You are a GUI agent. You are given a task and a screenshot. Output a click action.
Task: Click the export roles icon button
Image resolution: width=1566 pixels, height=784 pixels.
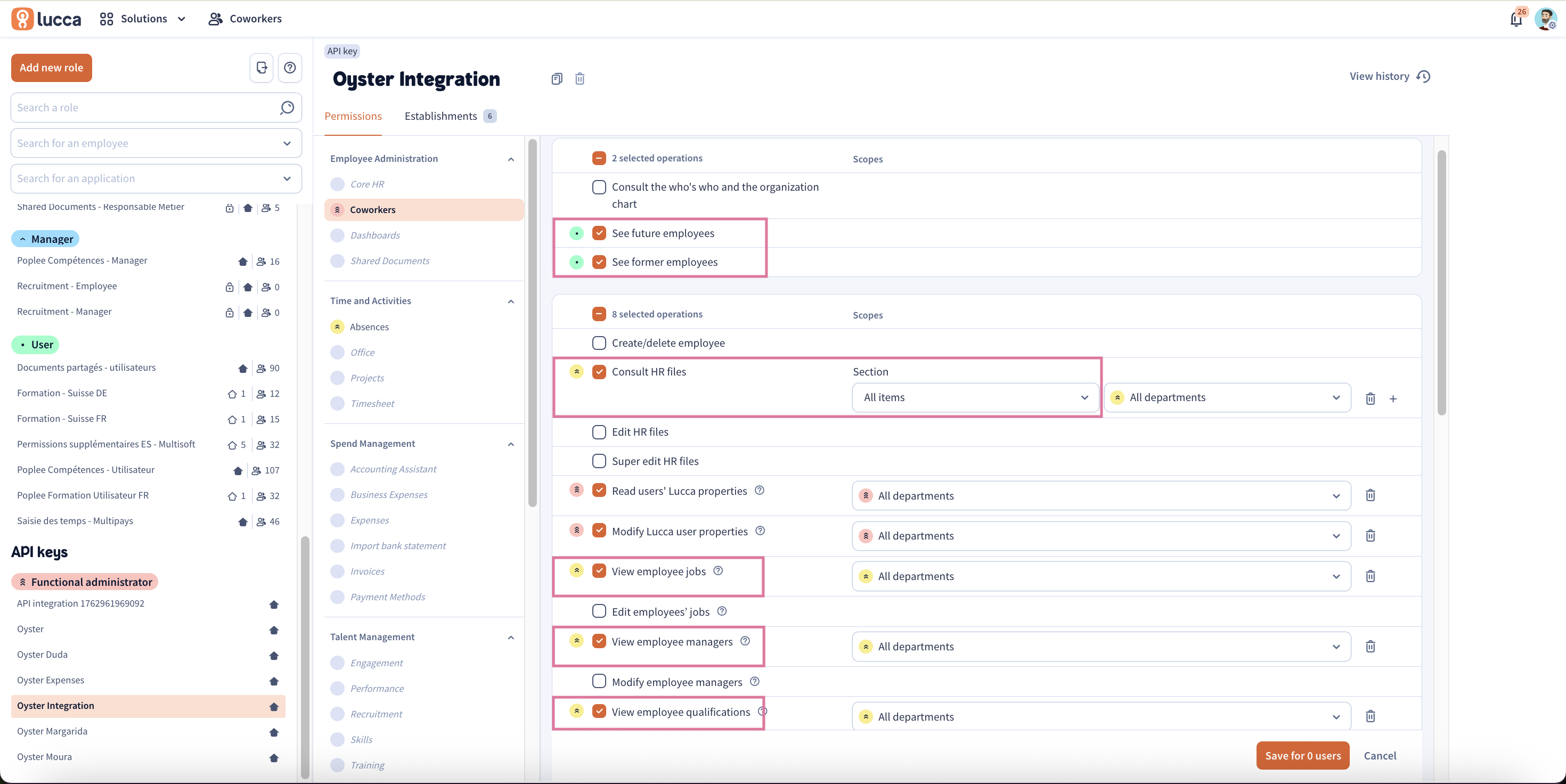pyautogui.click(x=262, y=68)
